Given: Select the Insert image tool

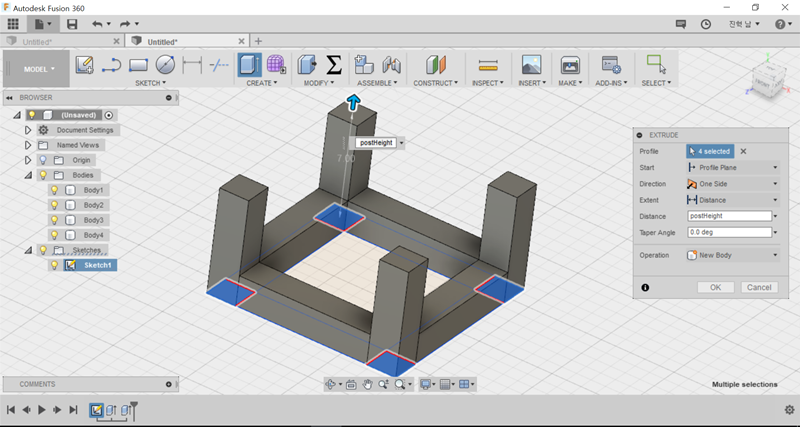Looking at the screenshot, I should click(x=531, y=65).
